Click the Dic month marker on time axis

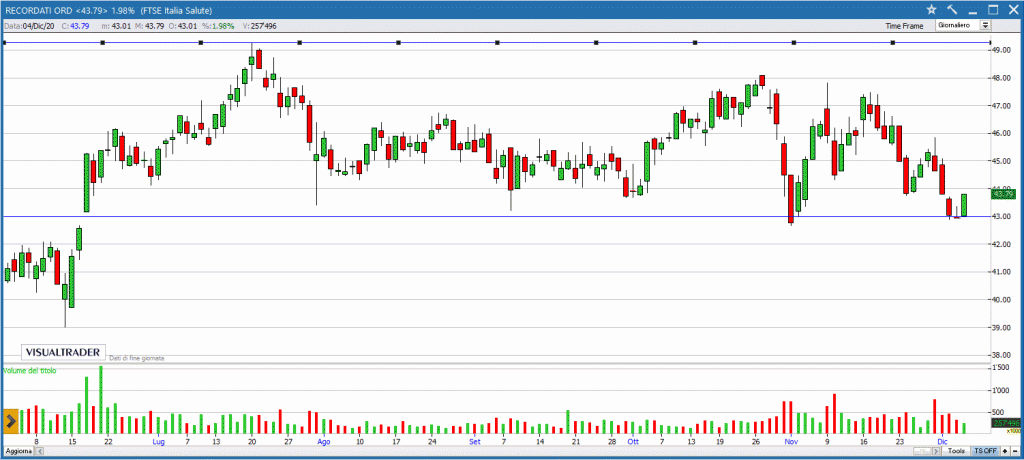pos(942,441)
